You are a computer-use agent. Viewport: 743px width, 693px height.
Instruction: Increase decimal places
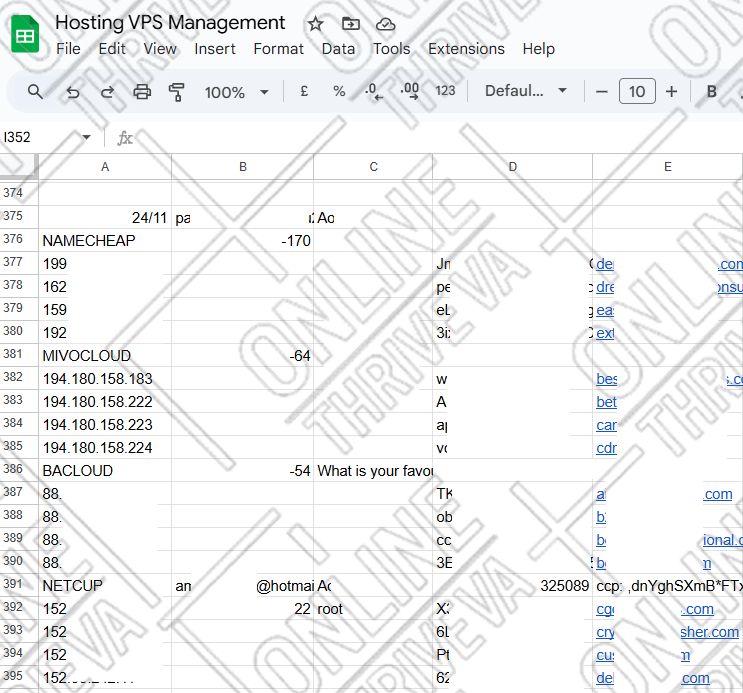click(x=409, y=91)
